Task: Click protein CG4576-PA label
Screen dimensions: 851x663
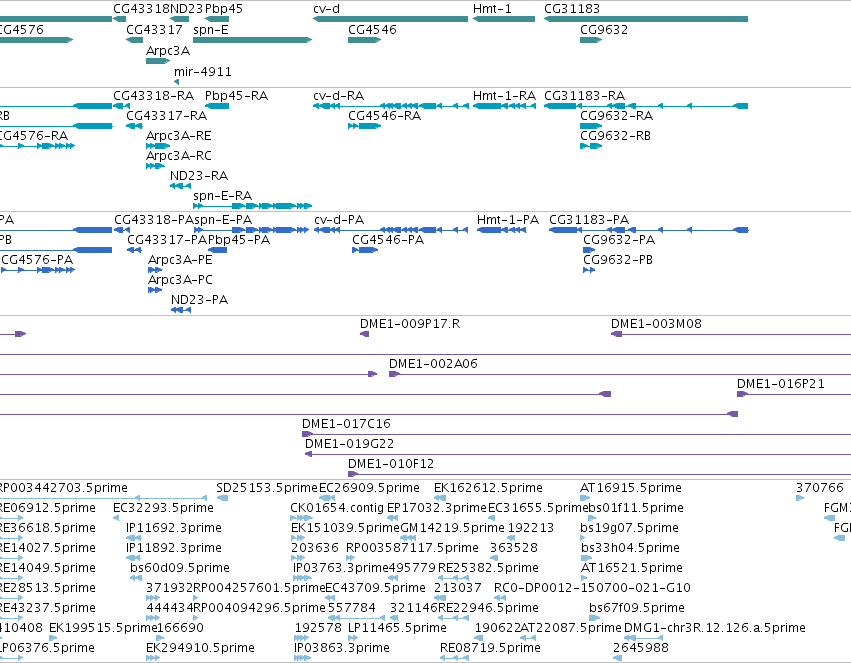Action: pos(37,260)
